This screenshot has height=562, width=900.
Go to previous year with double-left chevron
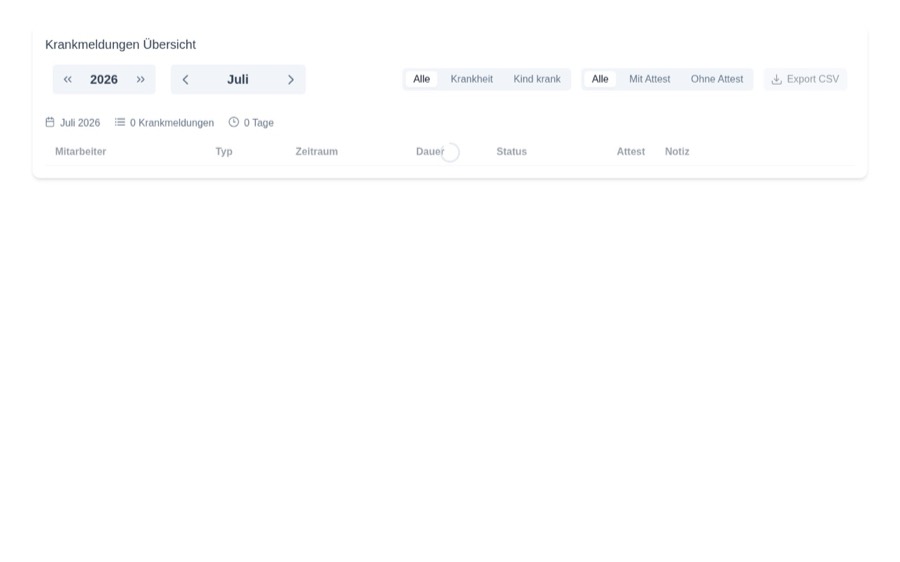[68, 79]
